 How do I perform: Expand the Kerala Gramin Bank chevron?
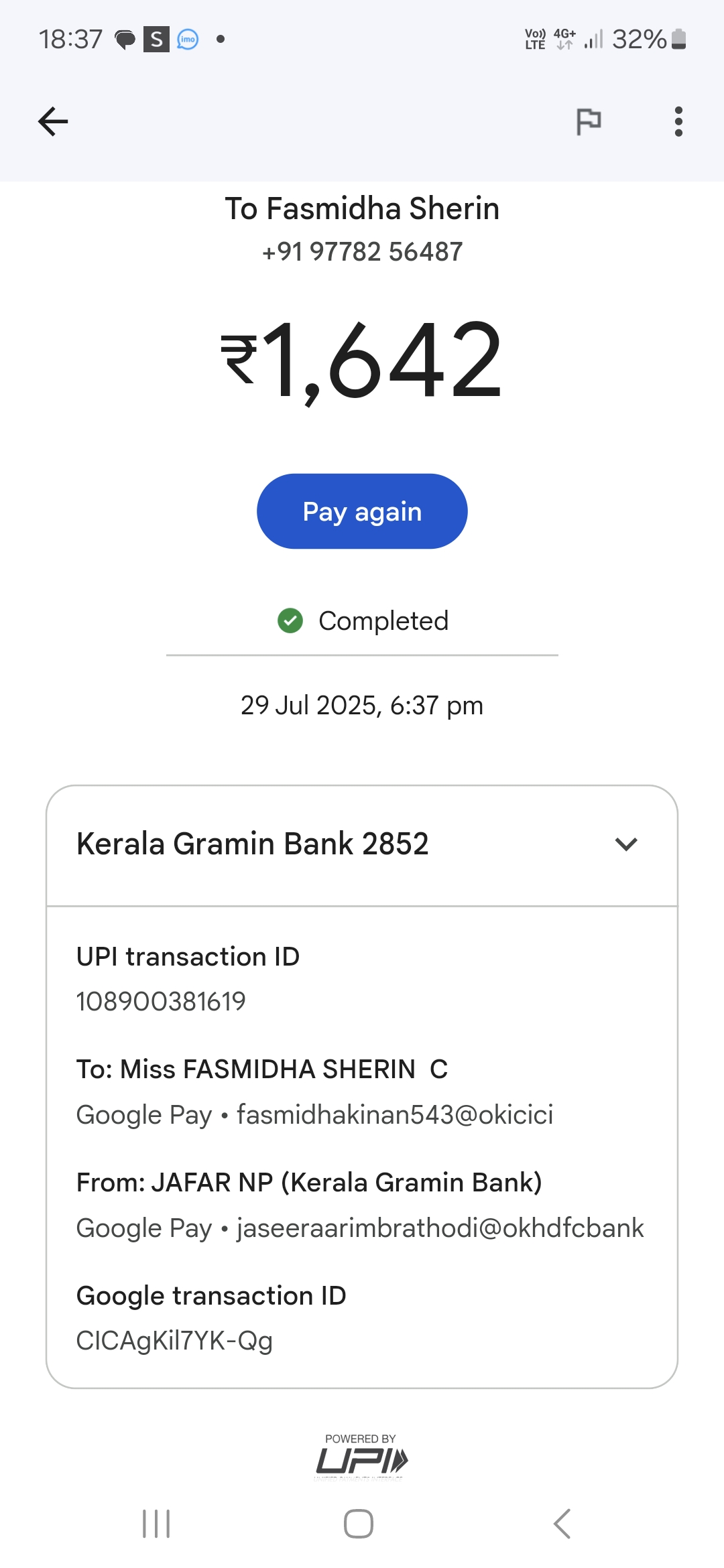click(625, 844)
